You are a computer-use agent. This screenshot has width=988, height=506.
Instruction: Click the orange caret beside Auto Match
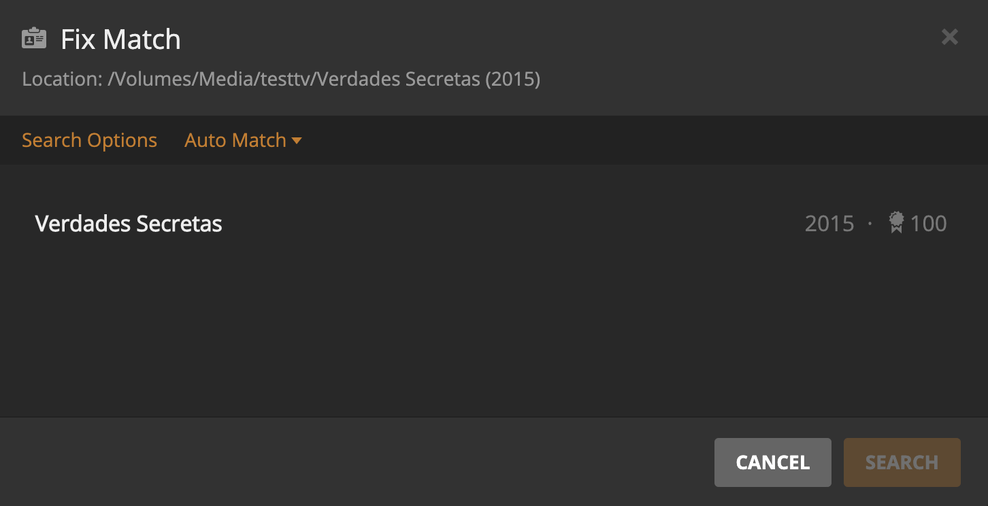click(x=297, y=141)
